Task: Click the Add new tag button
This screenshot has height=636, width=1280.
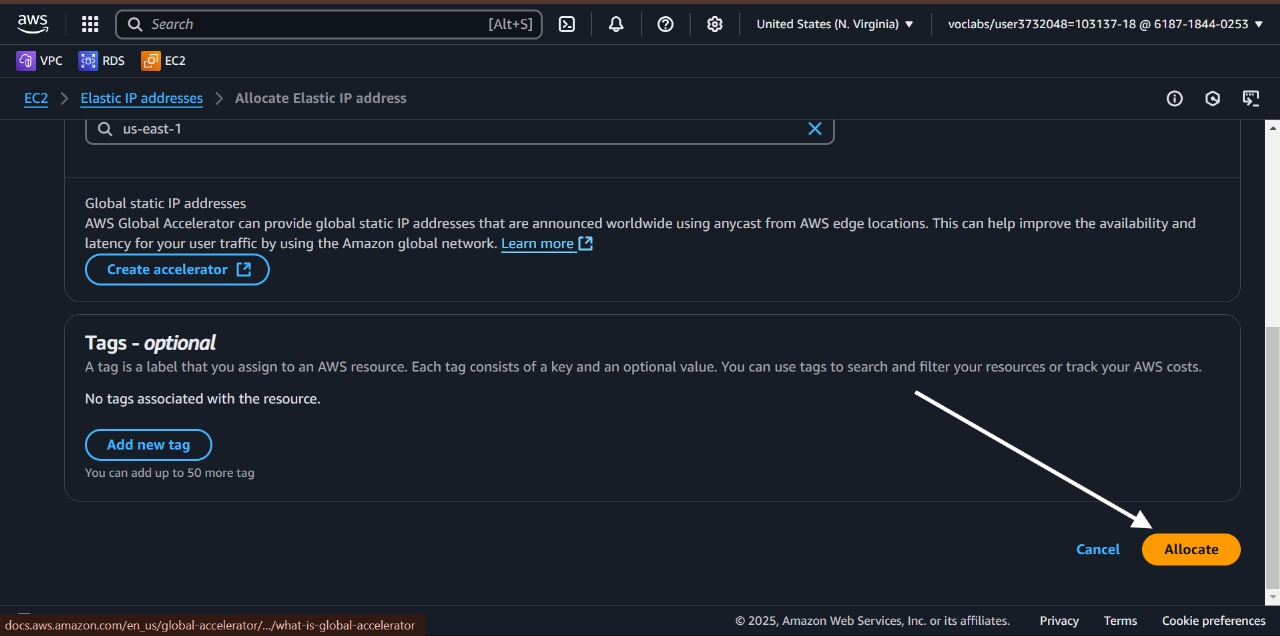Action: coord(148,445)
